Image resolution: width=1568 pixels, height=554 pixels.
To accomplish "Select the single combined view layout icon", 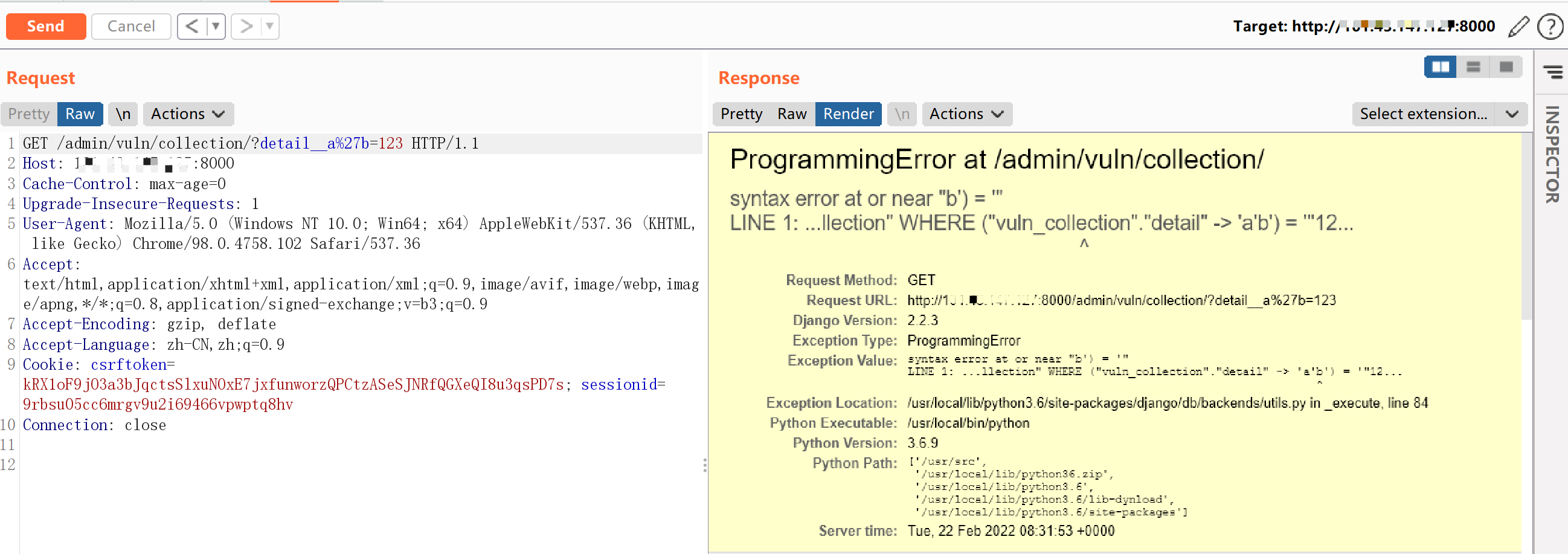I will tap(1506, 67).
